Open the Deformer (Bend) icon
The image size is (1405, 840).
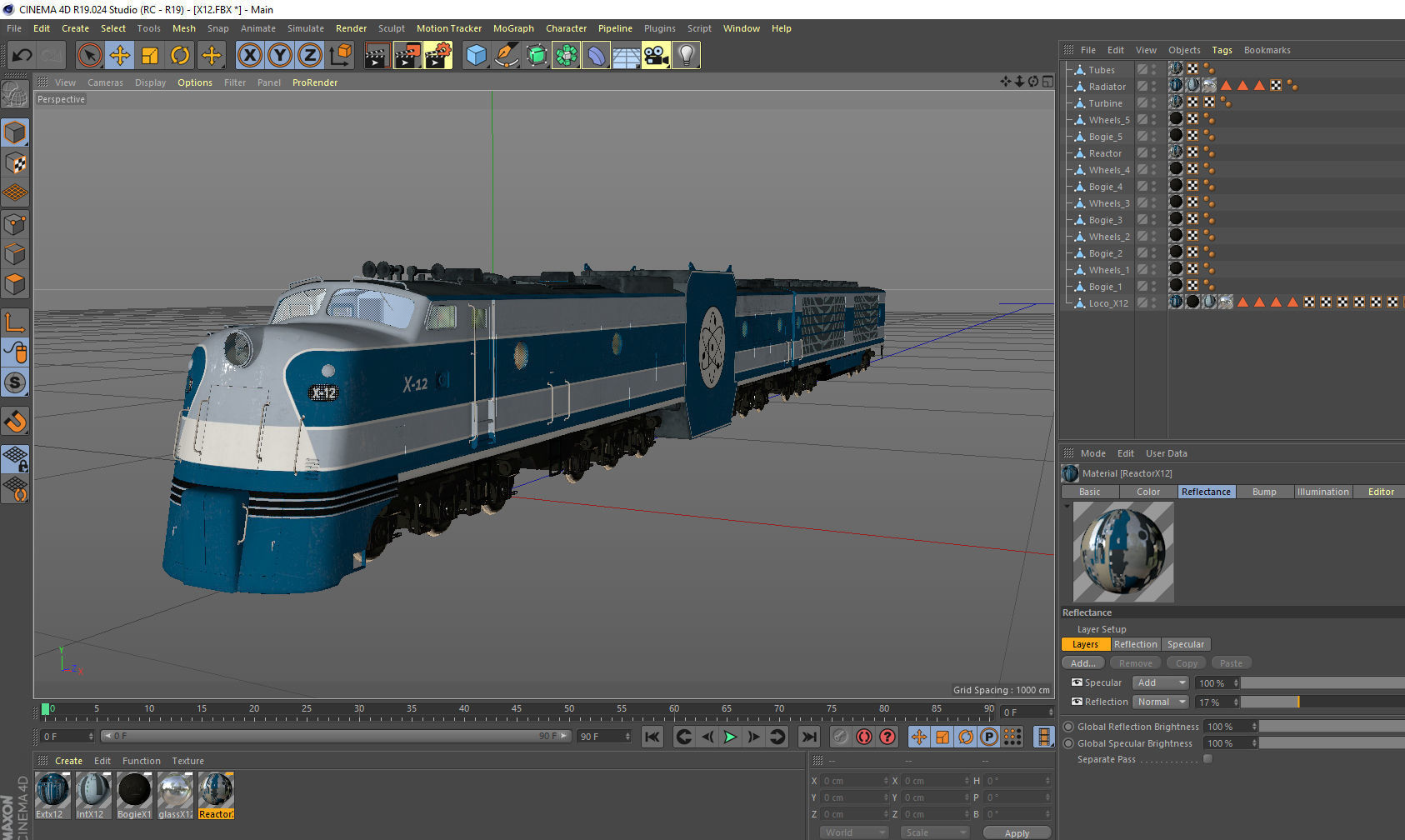tap(597, 56)
